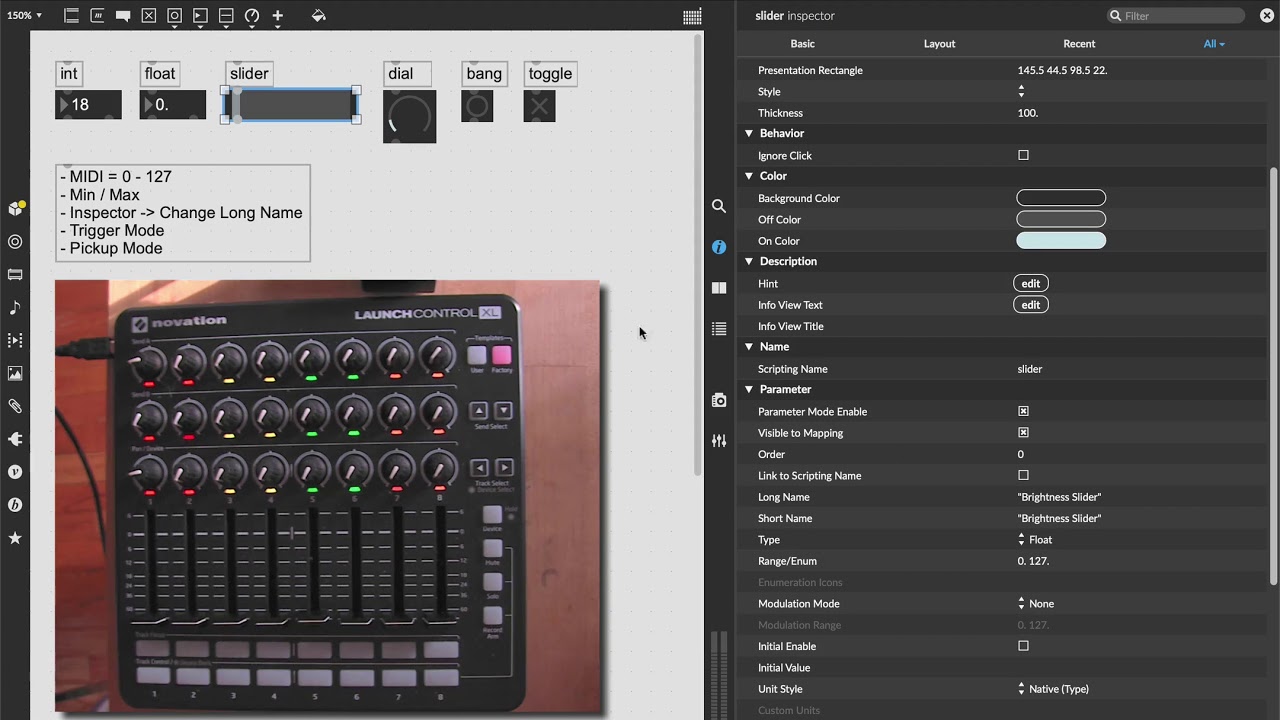The image size is (1280, 720).
Task: Switch to the Layout inspector tab
Action: pos(939,44)
